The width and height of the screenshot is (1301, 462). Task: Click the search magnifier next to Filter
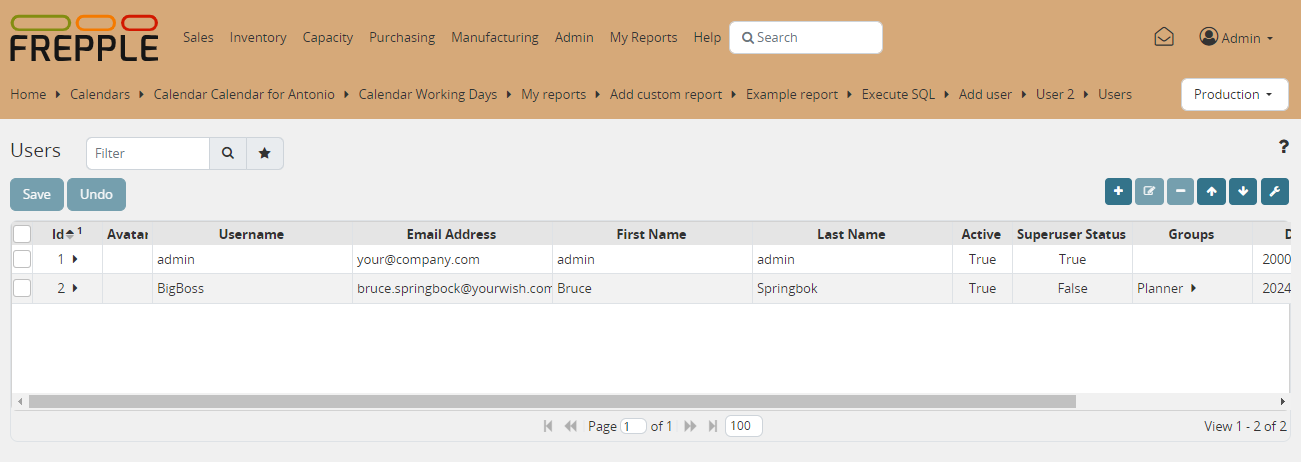[x=228, y=153]
